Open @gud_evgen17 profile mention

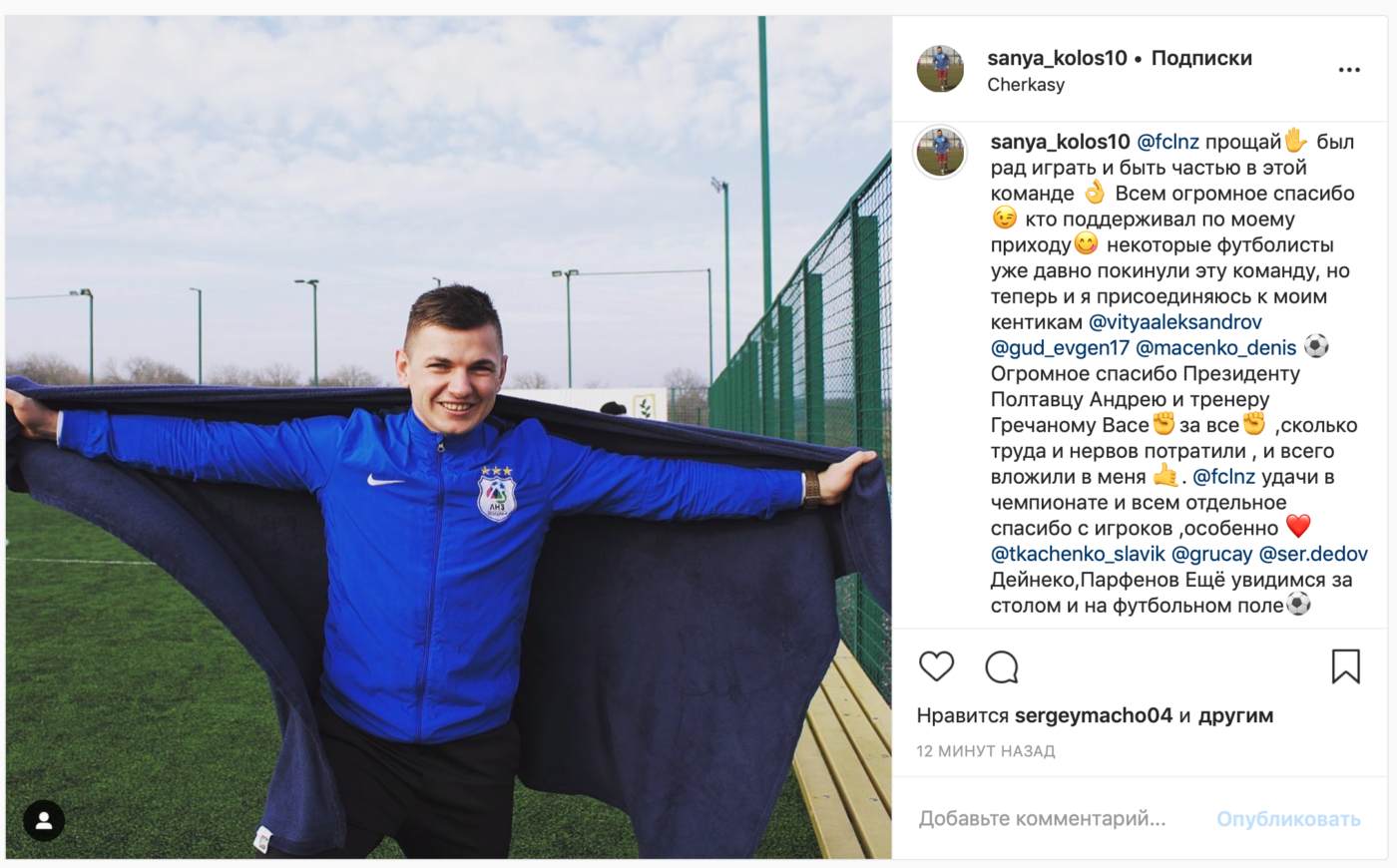[x=1060, y=348]
